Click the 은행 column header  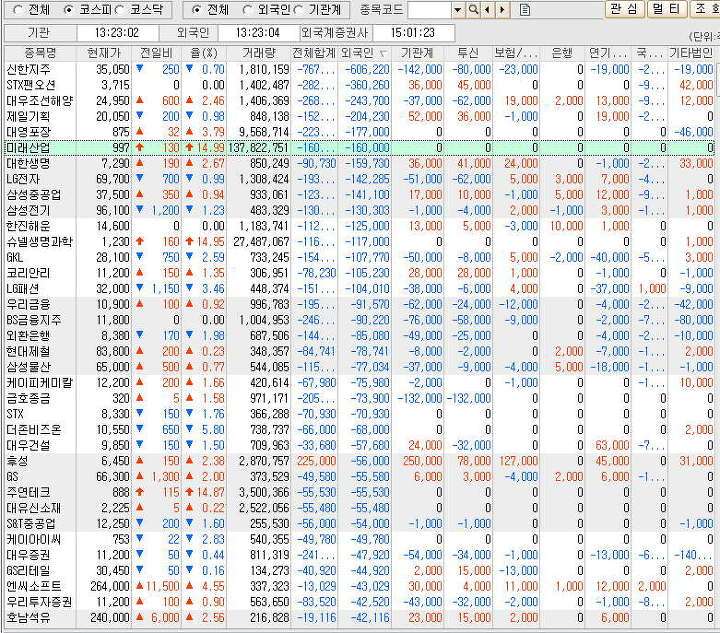tap(562, 53)
